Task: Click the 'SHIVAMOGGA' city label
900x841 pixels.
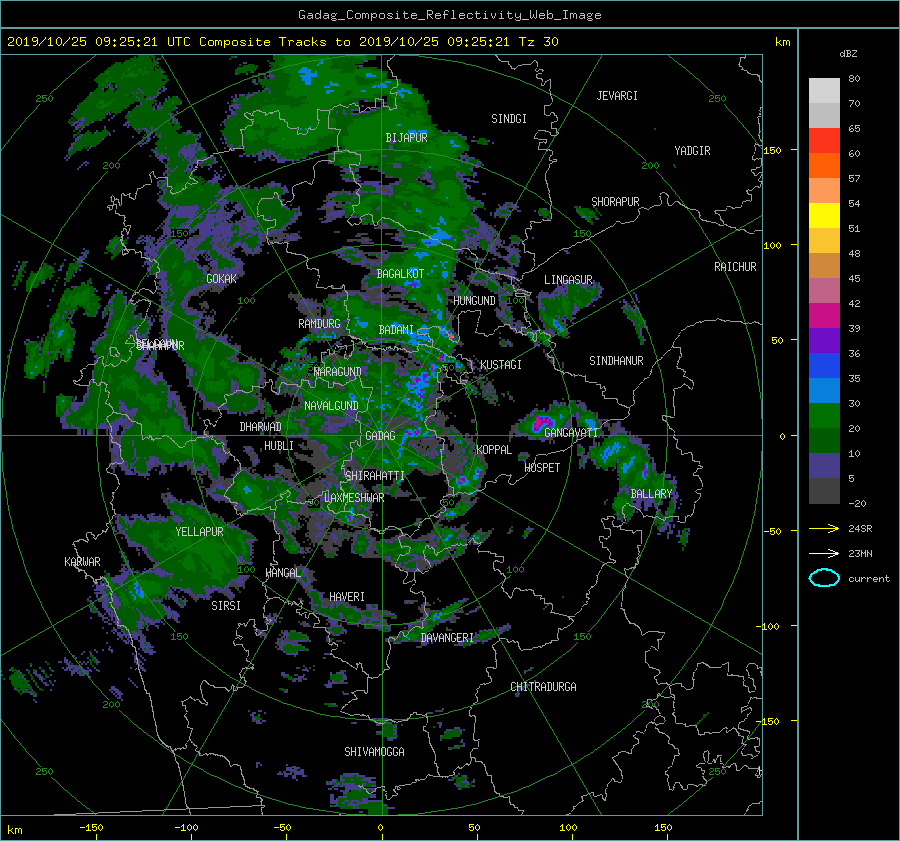Action: pos(374,752)
